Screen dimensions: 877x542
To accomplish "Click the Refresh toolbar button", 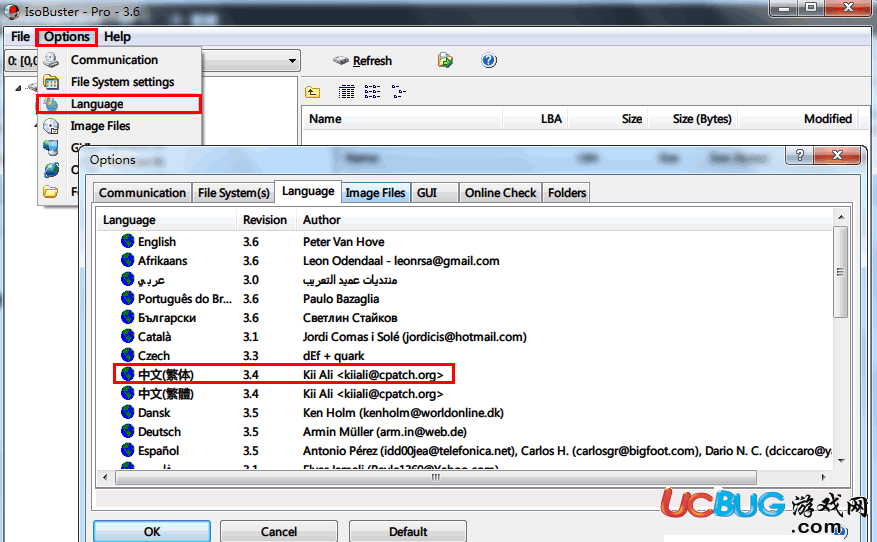I will click(362, 60).
